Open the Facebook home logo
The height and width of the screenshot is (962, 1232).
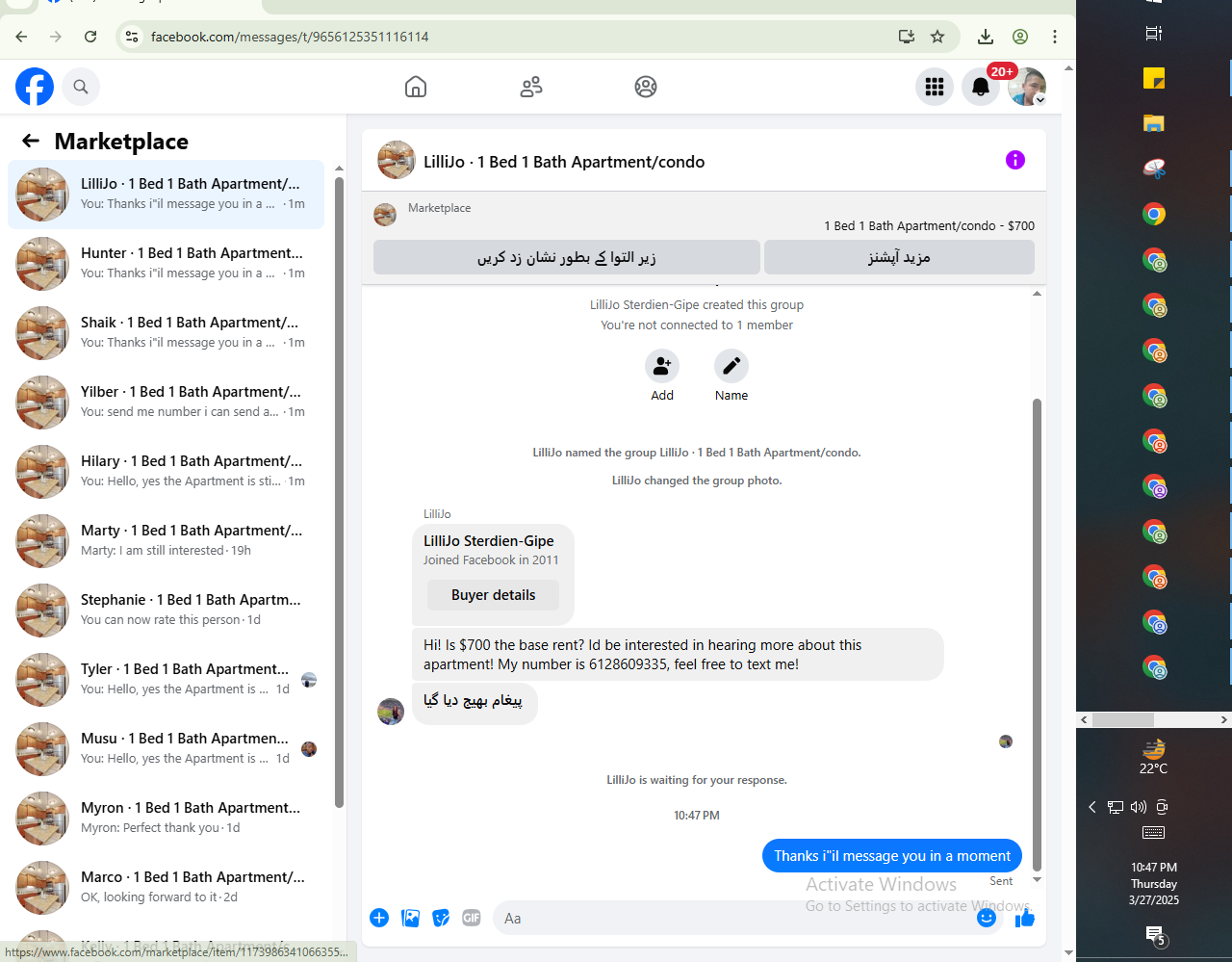coord(35,87)
